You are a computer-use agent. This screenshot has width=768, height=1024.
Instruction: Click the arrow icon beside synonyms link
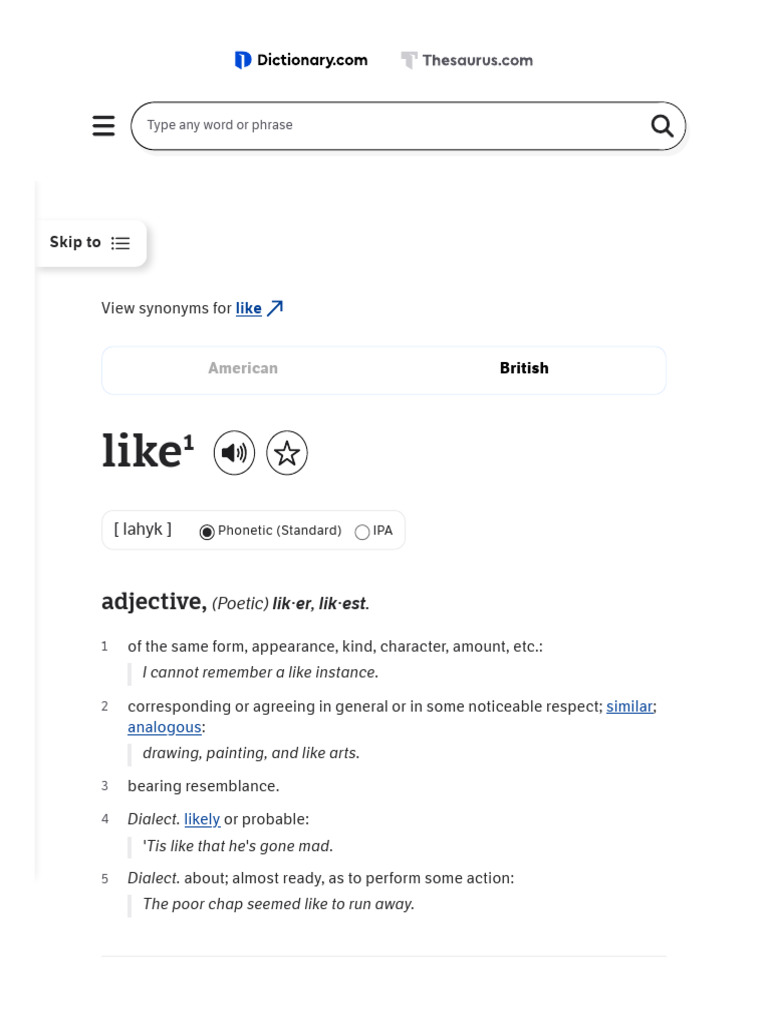275,308
